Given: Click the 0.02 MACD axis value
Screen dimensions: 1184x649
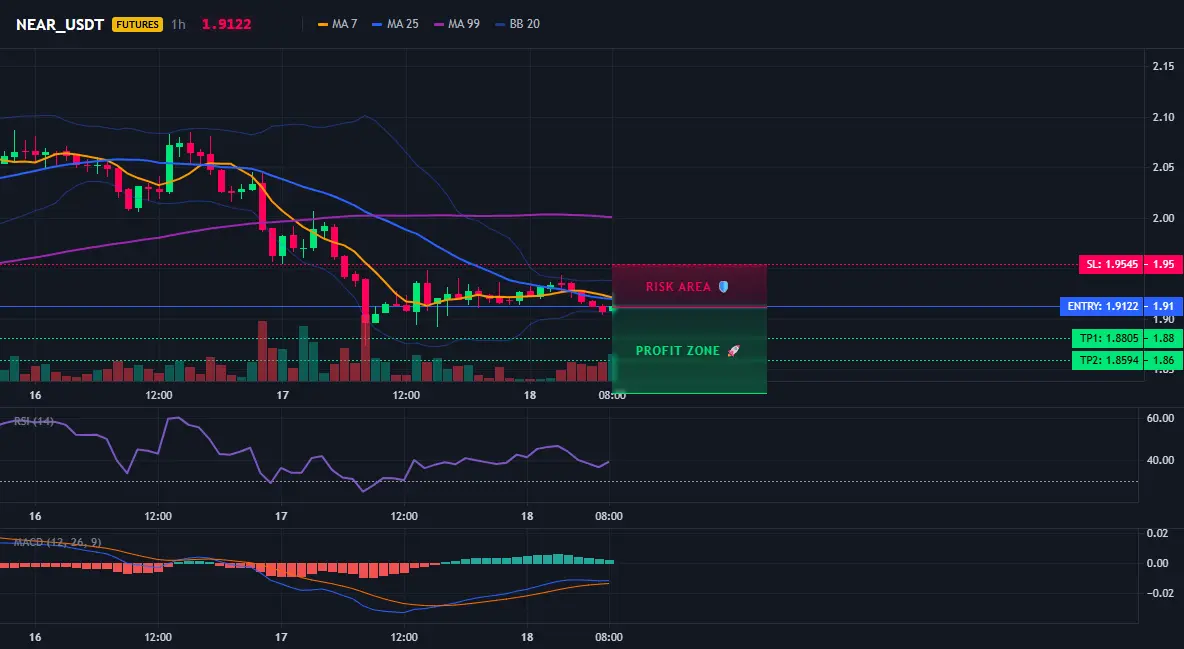Looking at the screenshot, I should [1158, 533].
